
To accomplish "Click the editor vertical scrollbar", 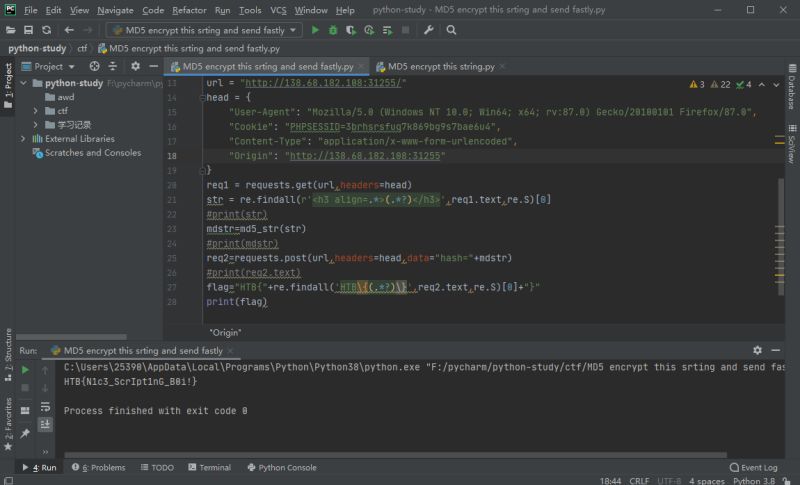I will tap(780, 237).
